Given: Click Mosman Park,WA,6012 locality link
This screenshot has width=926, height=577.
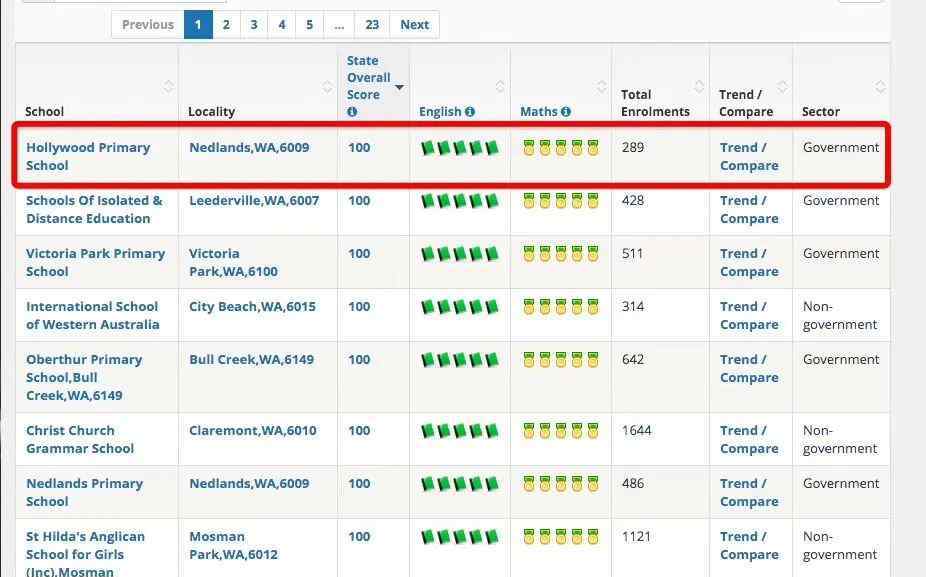Looking at the screenshot, I should tap(233, 546).
